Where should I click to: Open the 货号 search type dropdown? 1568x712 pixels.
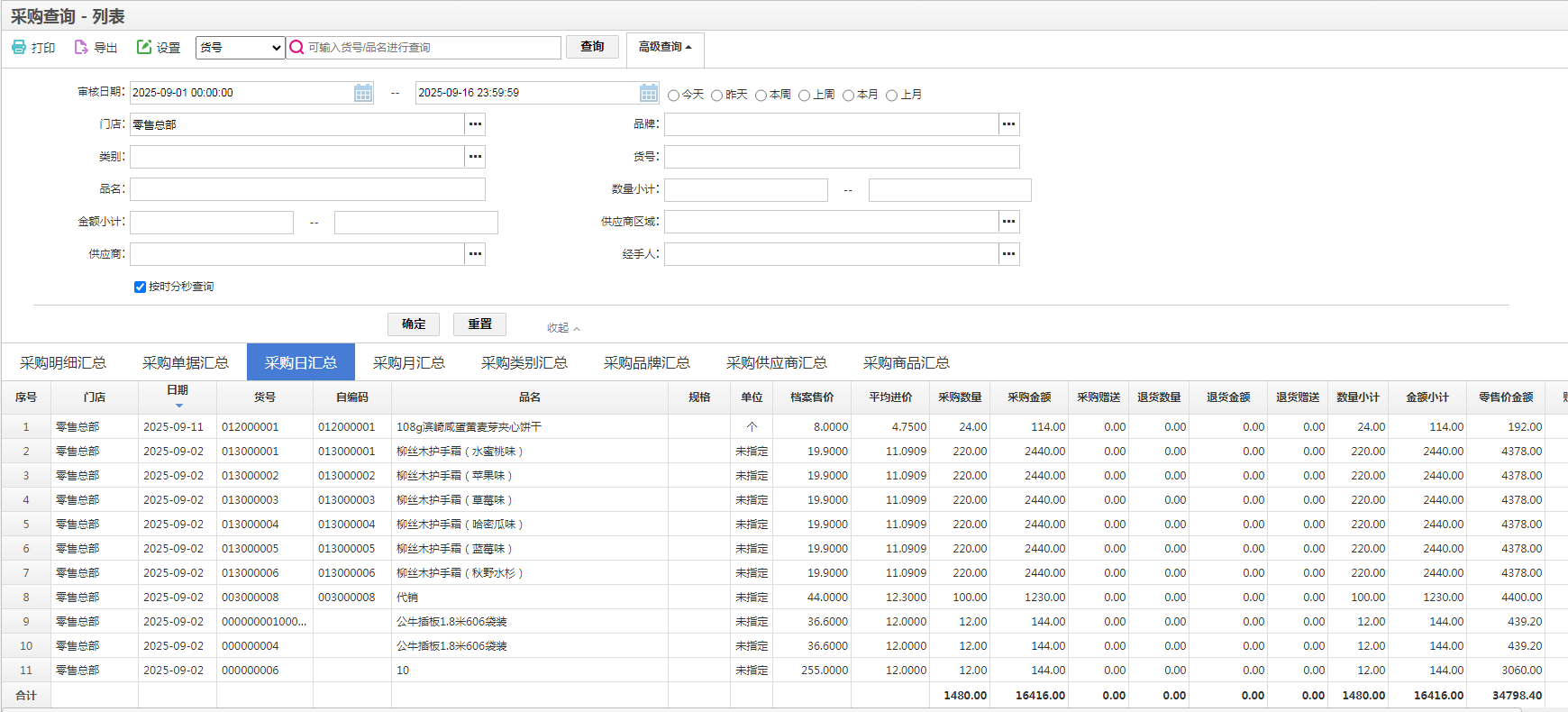(x=240, y=48)
